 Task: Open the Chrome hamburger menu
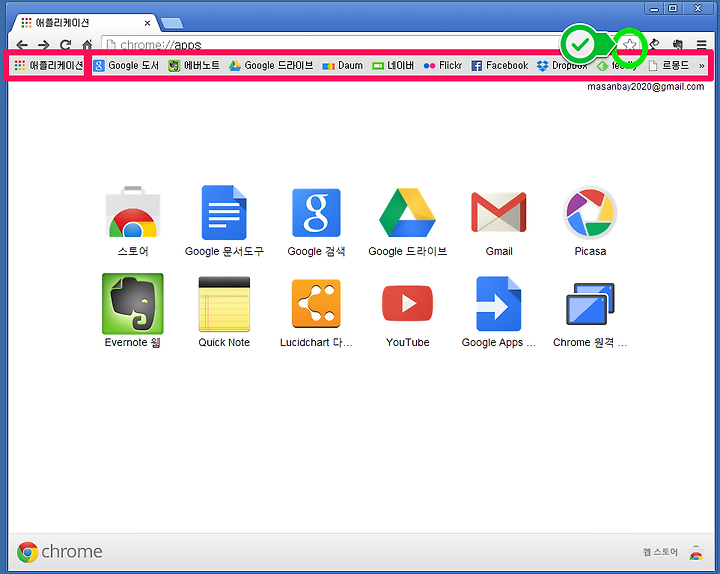[701, 45]
